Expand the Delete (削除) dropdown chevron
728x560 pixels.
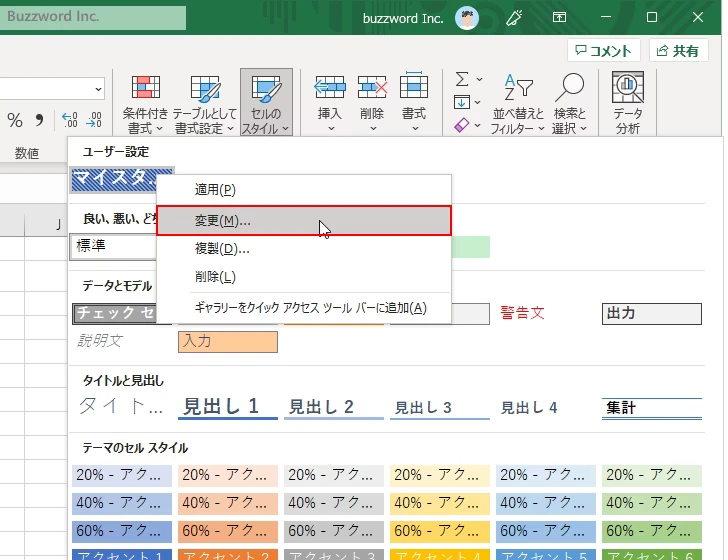tap(373, 129)
